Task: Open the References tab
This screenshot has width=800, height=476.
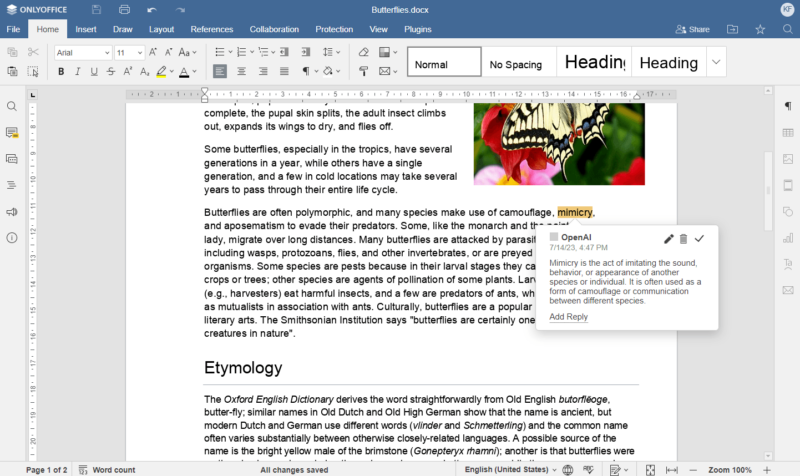Action: tap(211, 29)
